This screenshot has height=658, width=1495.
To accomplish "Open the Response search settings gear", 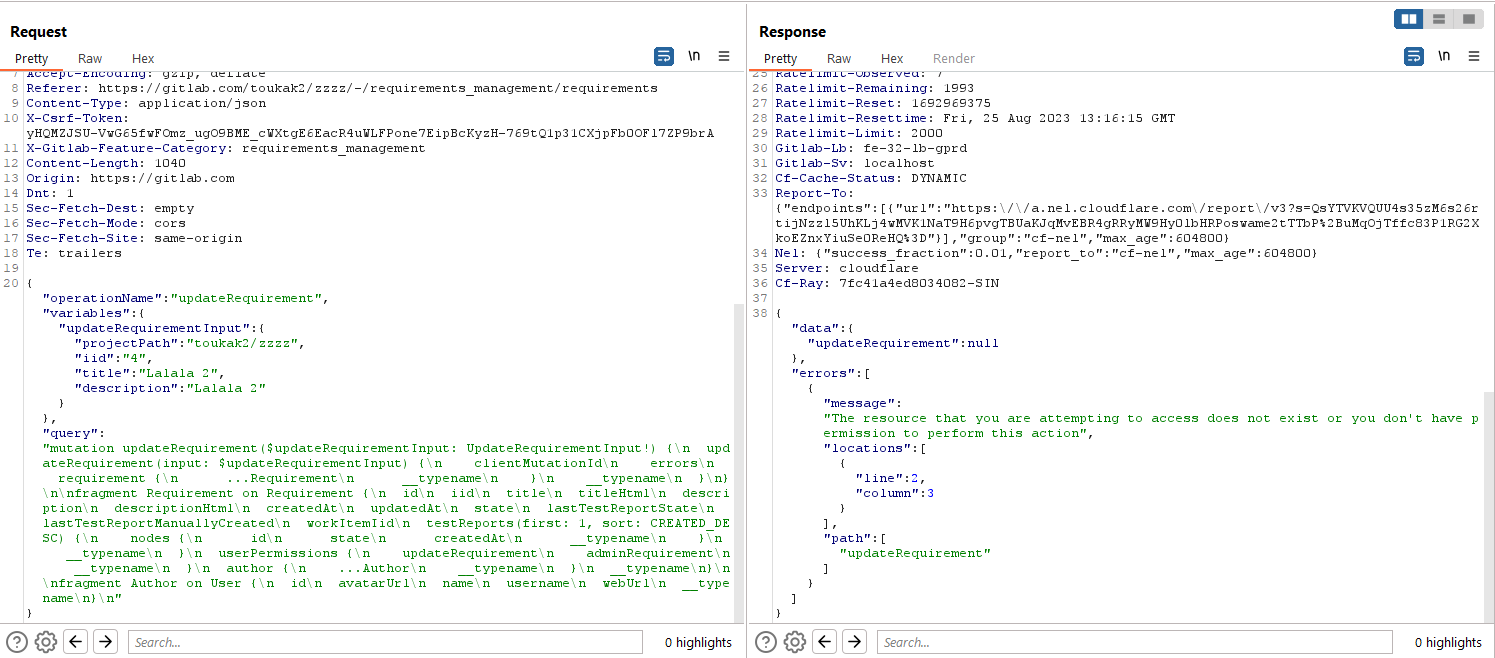I will pyautogui.click(x=795, y=642).
